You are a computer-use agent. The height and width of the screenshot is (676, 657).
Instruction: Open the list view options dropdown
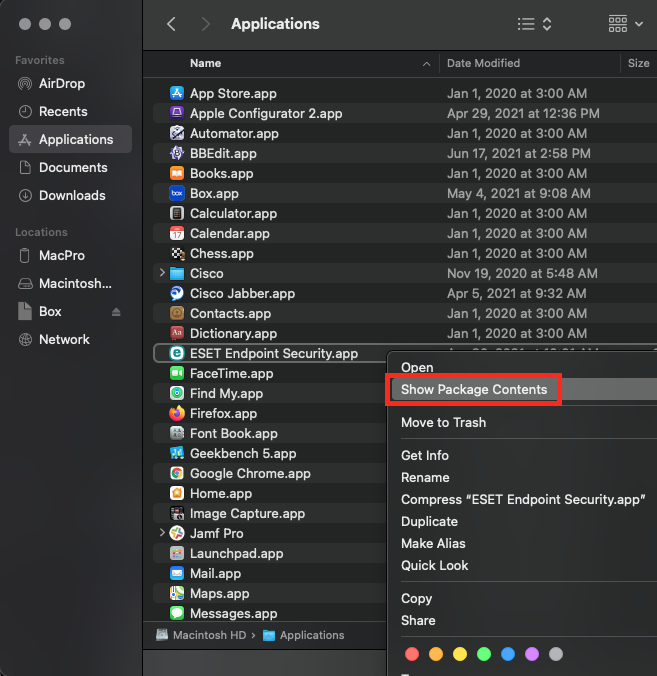click(x=535, y=24)
